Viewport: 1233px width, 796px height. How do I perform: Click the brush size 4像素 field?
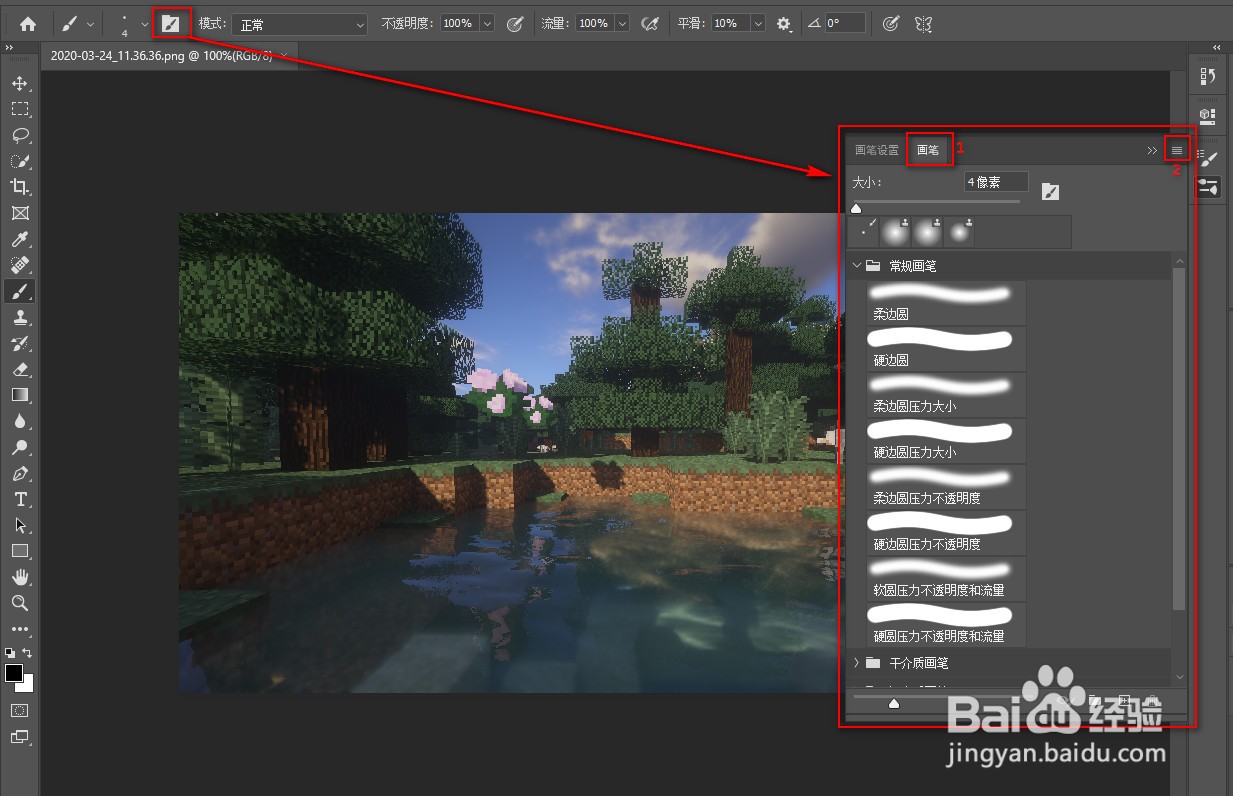(996, 182)
